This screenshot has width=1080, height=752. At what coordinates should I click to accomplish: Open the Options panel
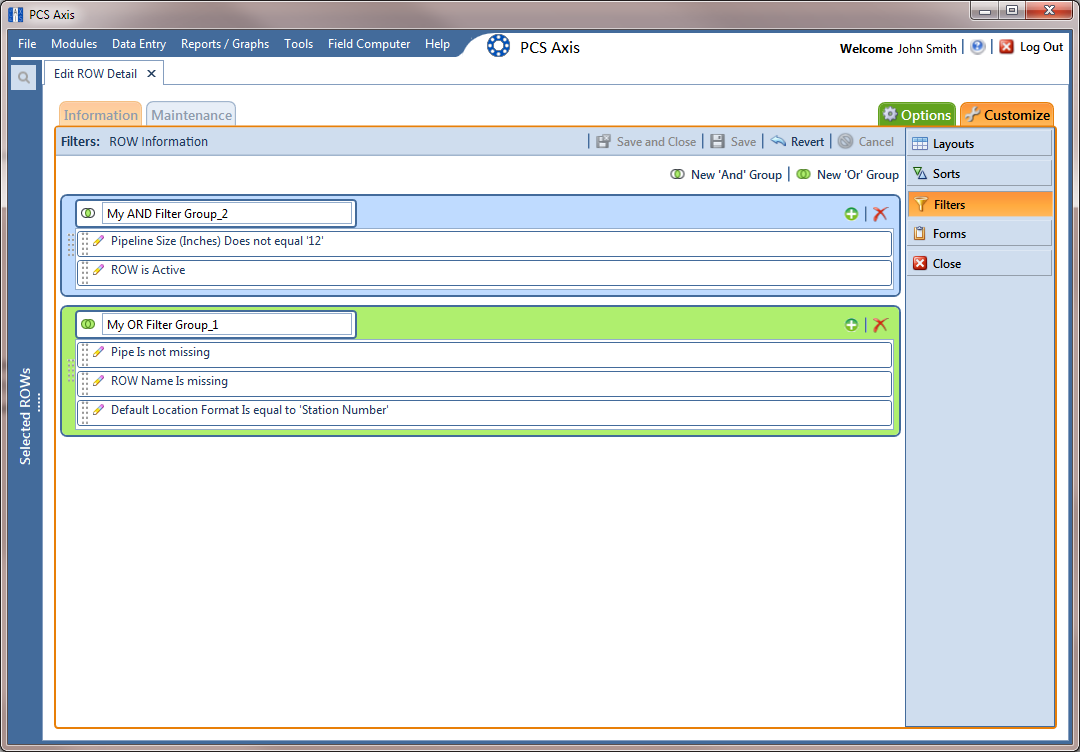click(x=916, y=115)
